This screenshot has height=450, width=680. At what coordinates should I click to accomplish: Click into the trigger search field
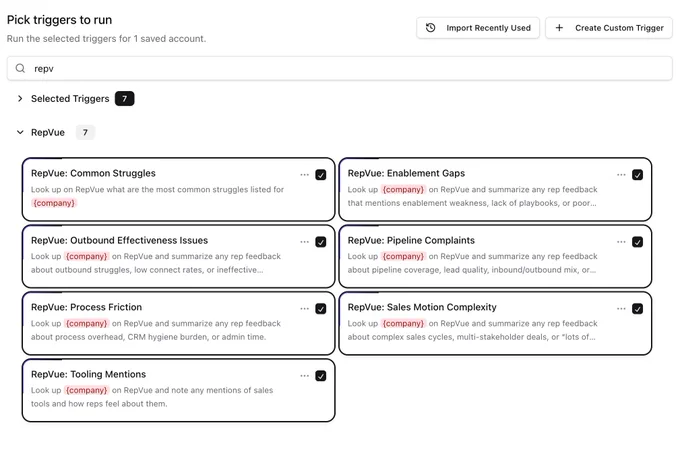tap(340, 68)
